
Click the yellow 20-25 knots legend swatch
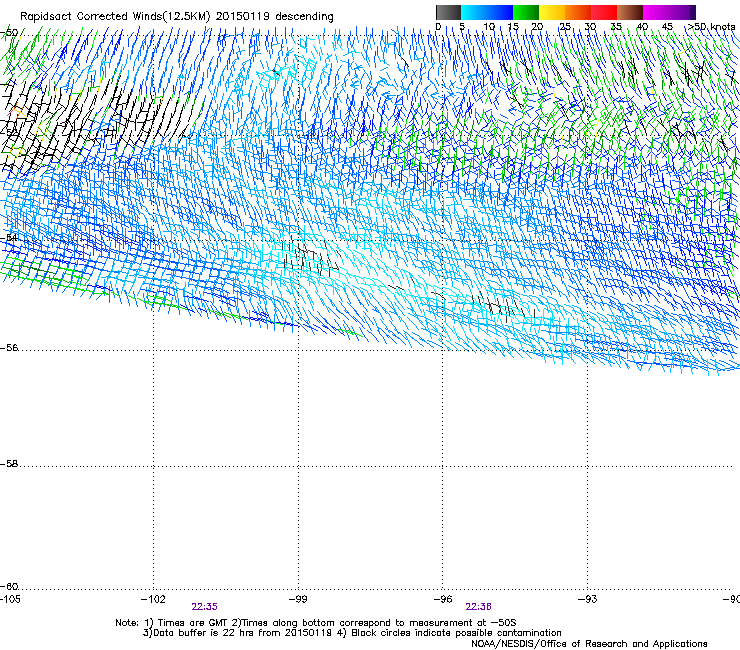[x=552, y=12]
